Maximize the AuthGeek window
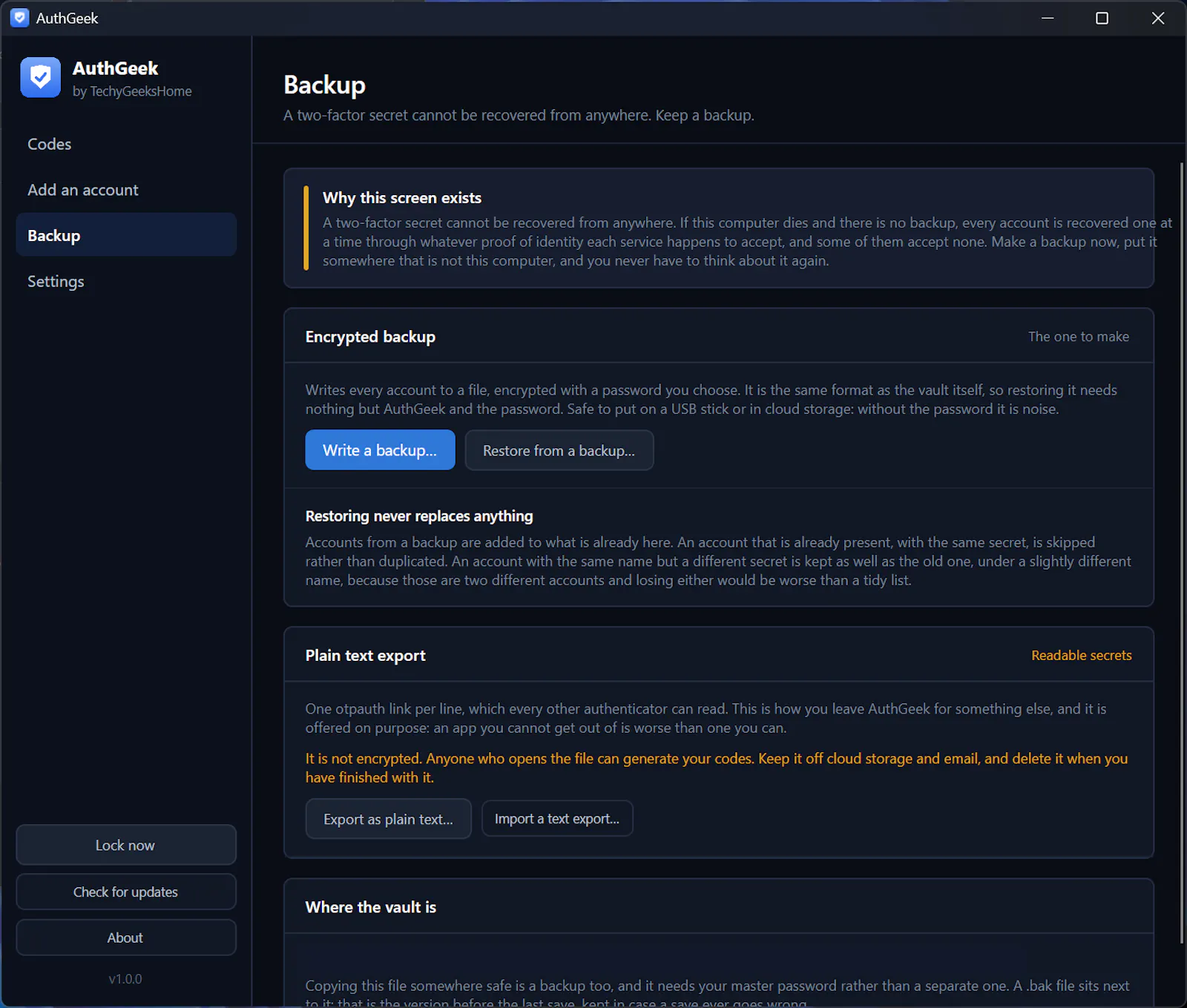1187x1008 pixels. 1102,18
